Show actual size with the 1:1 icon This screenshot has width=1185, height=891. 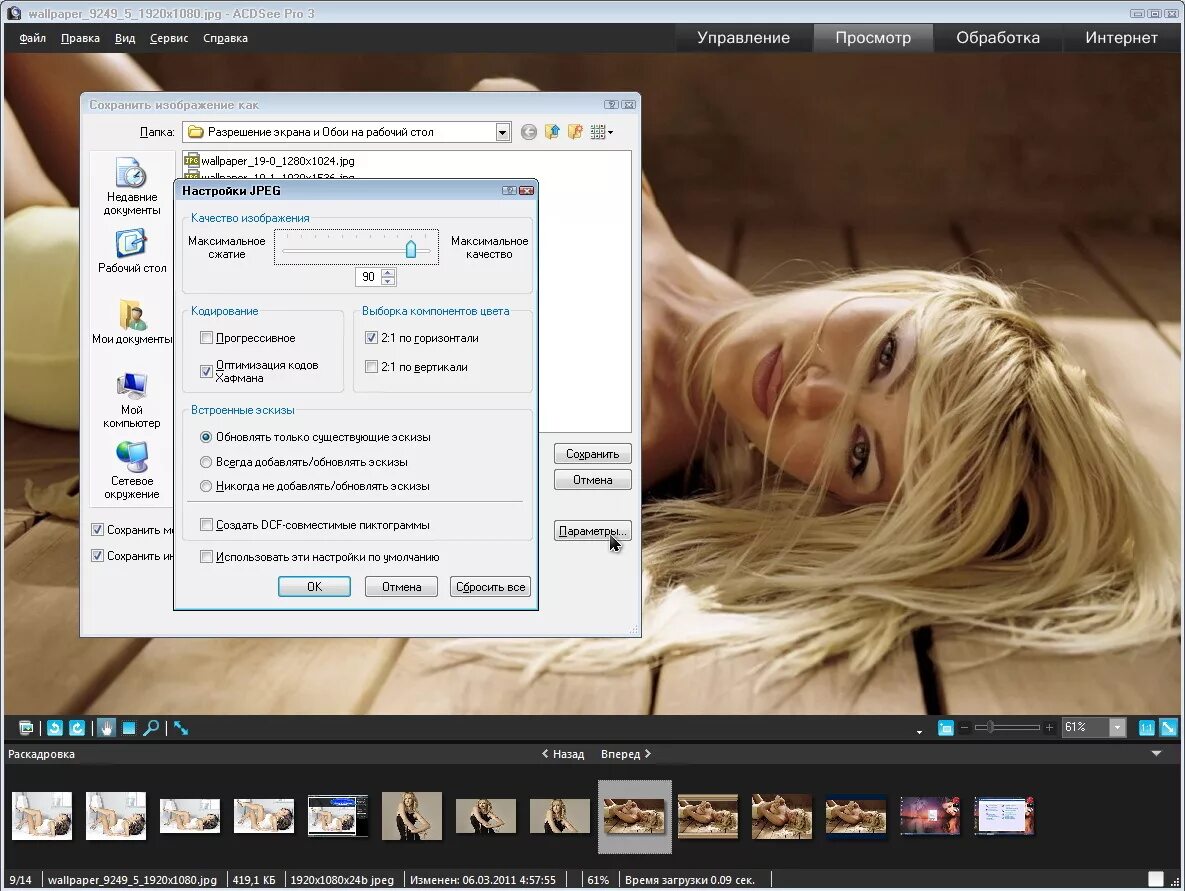(x=1146, y=728)
